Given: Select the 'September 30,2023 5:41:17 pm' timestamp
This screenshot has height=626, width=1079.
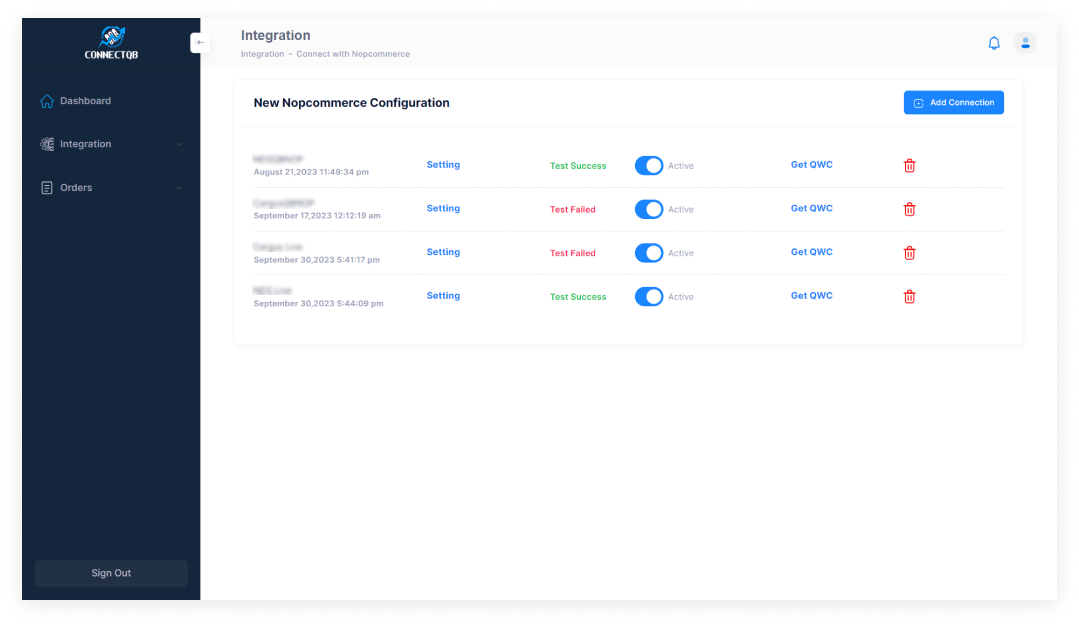Looking at the screenshot, I should (317, 260).
